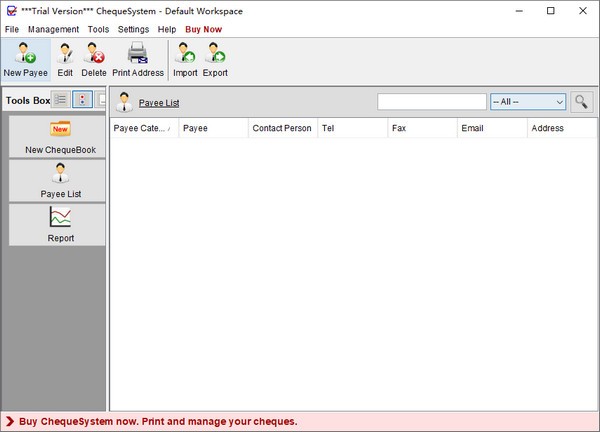The height and width of the screenshot is (432, 600).
Task: Sort by Payee Category column header
Action: 142,128
